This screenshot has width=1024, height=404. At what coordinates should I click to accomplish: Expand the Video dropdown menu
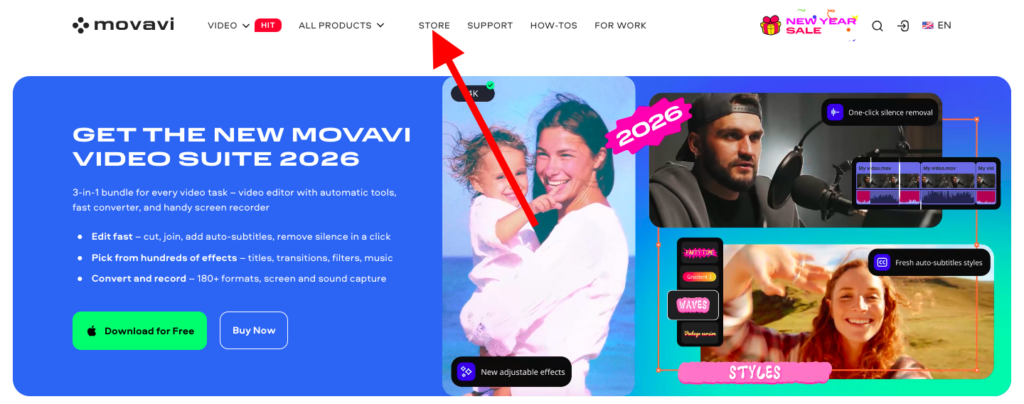tap(229, 25)
